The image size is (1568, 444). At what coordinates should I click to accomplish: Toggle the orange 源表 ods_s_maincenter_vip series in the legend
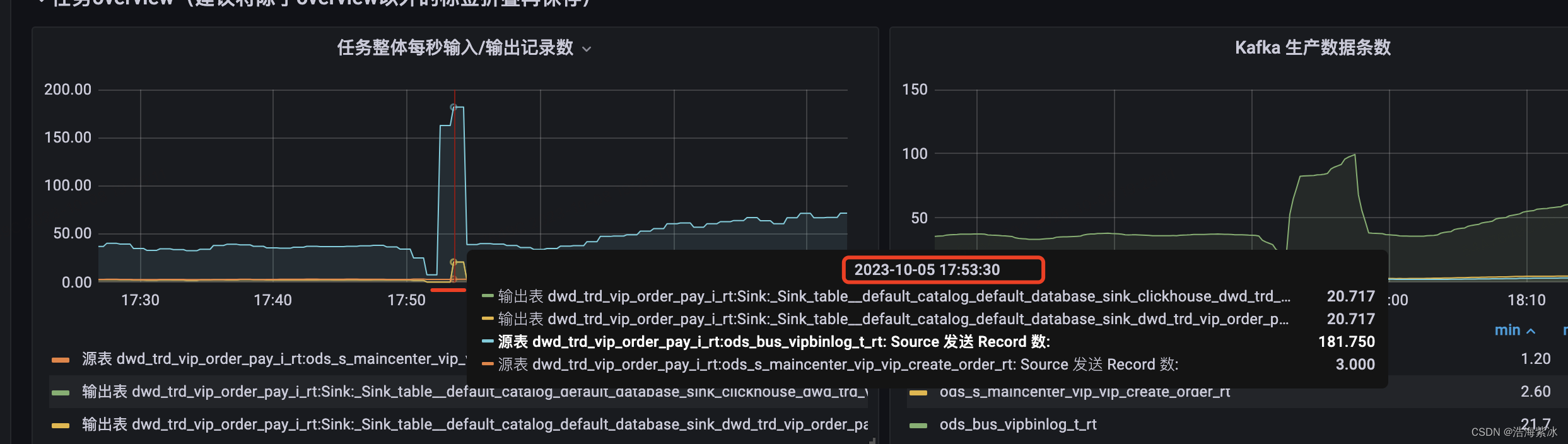(274, 359)
